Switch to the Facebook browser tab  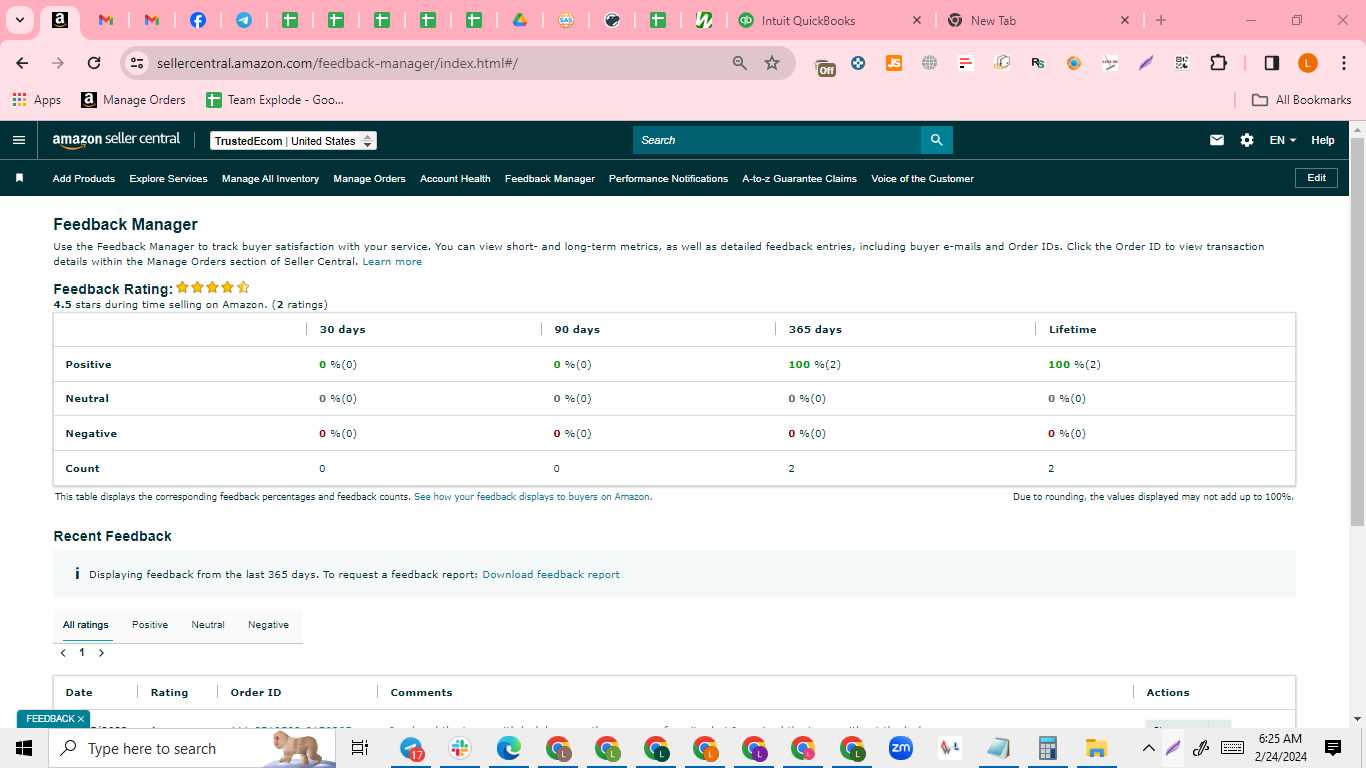[x=198, y=20]
